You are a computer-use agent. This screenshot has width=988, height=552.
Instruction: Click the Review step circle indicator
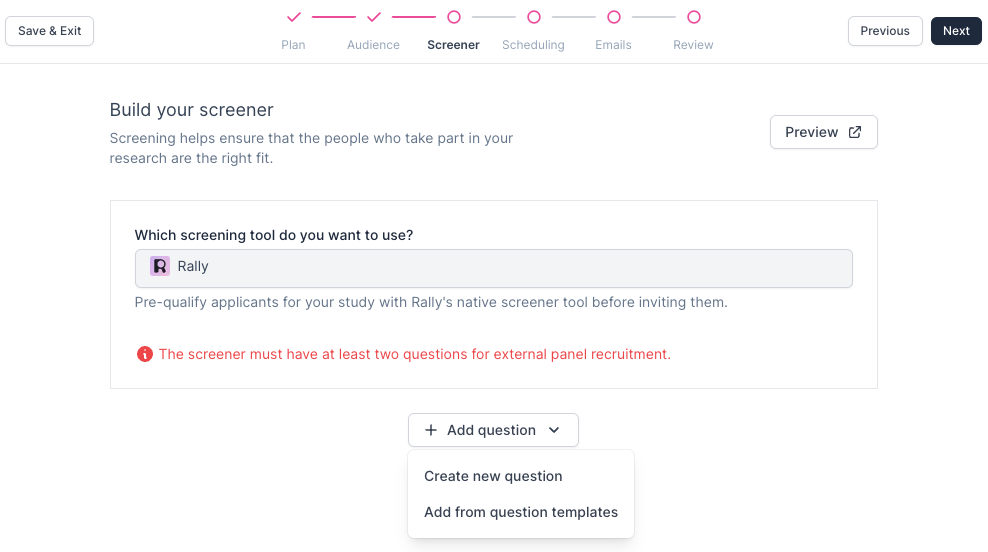point(694,17)
